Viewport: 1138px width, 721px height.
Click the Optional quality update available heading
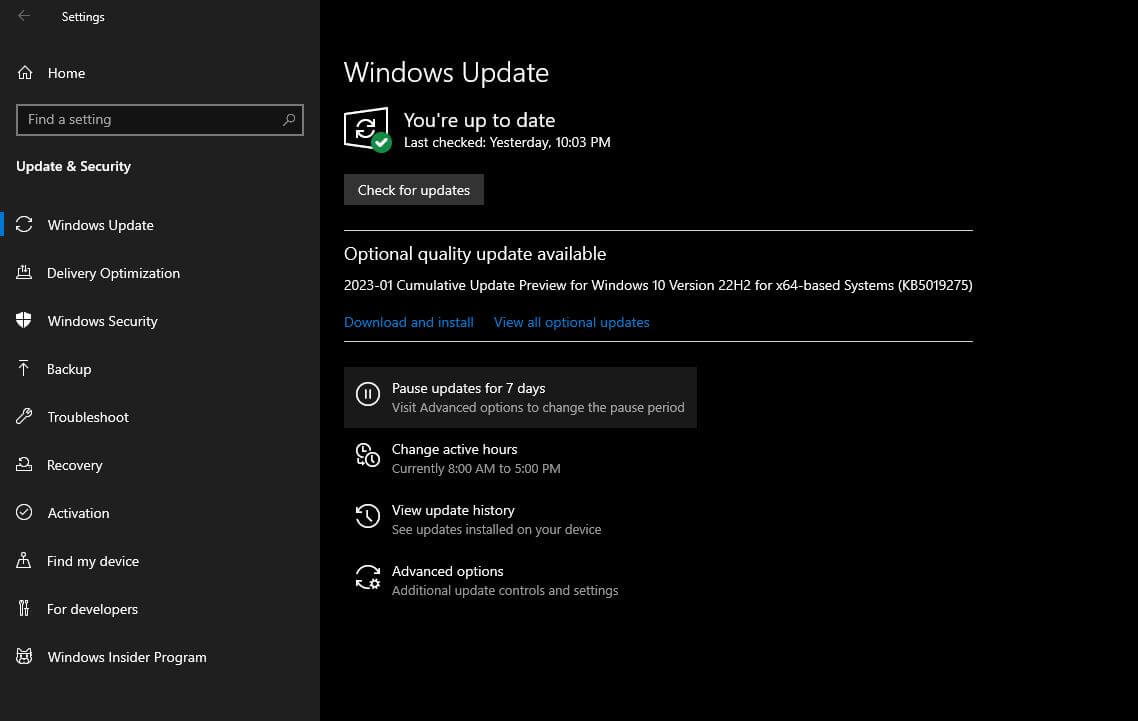(475, 253)
